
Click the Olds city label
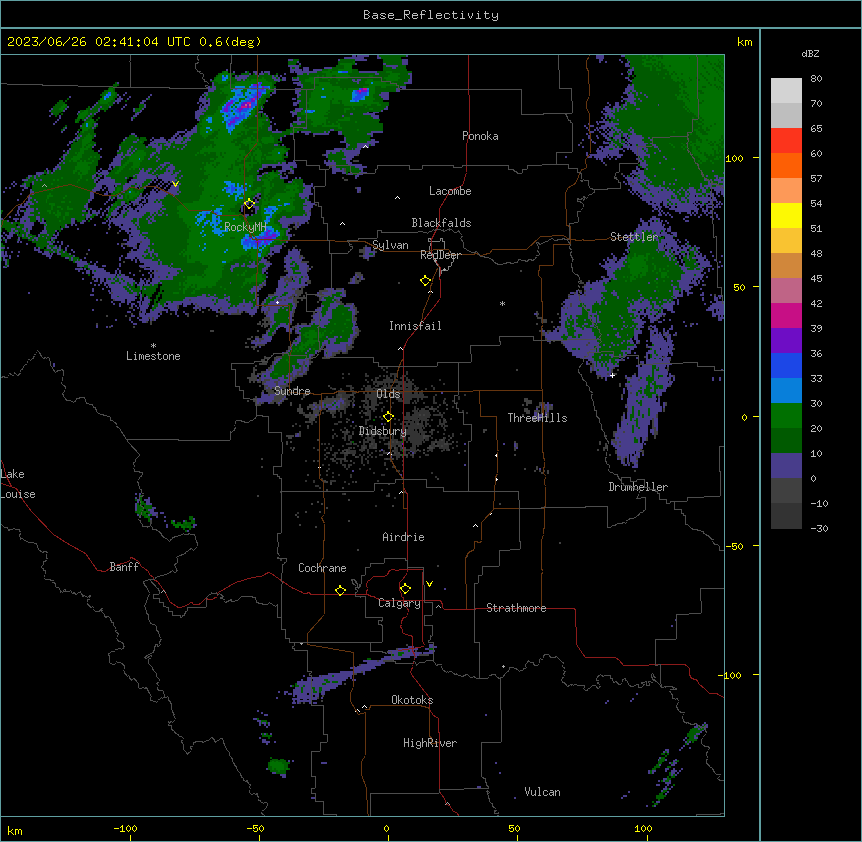388,394
